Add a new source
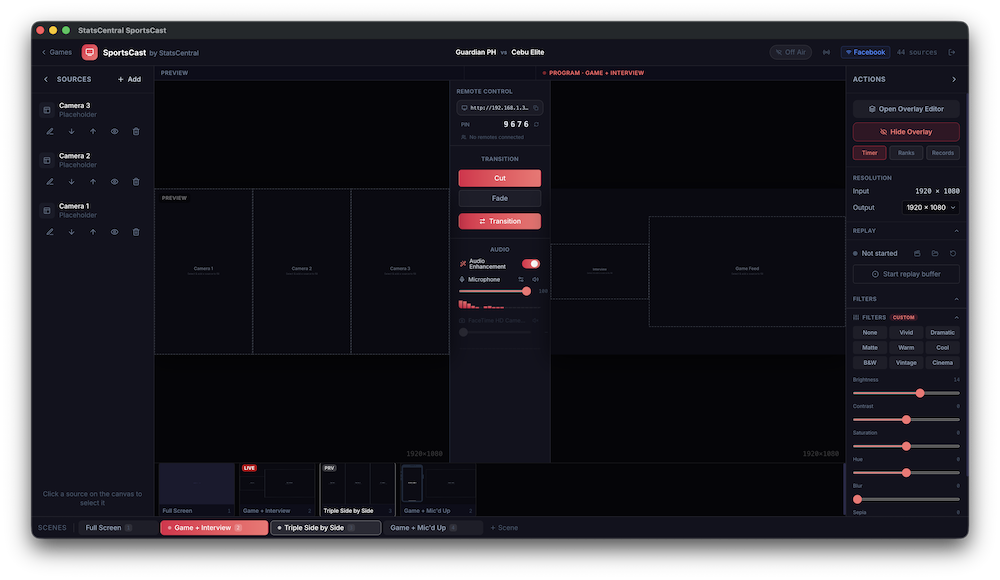 click(129, 79)
